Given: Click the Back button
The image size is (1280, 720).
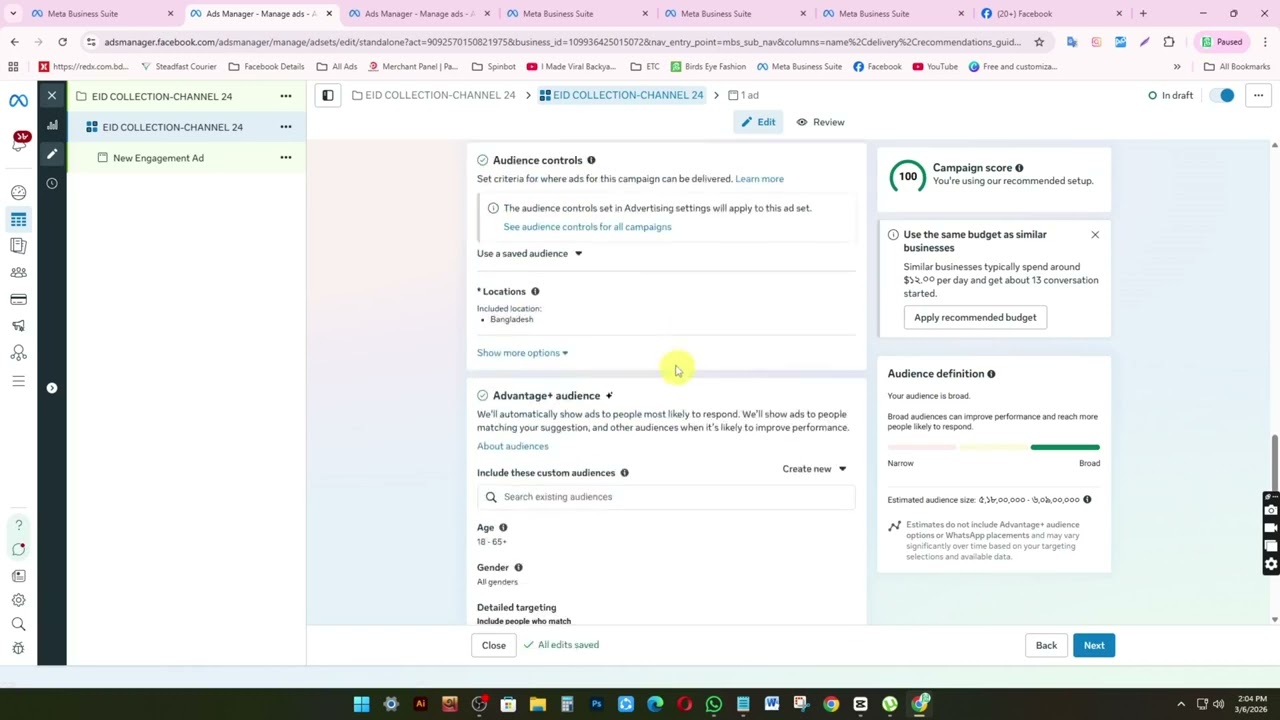Looking at the screenshot, I should (x=1046, y=645).
